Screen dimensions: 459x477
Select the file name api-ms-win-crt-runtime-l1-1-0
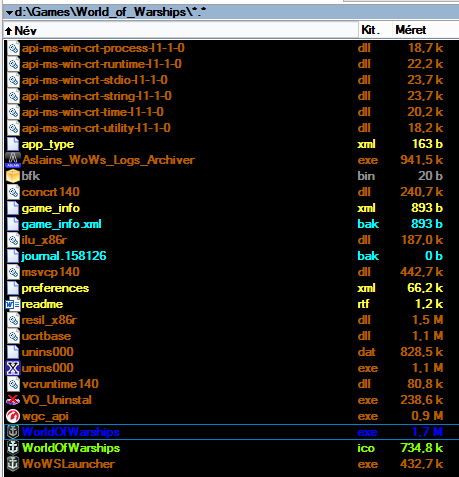point(102,64)
